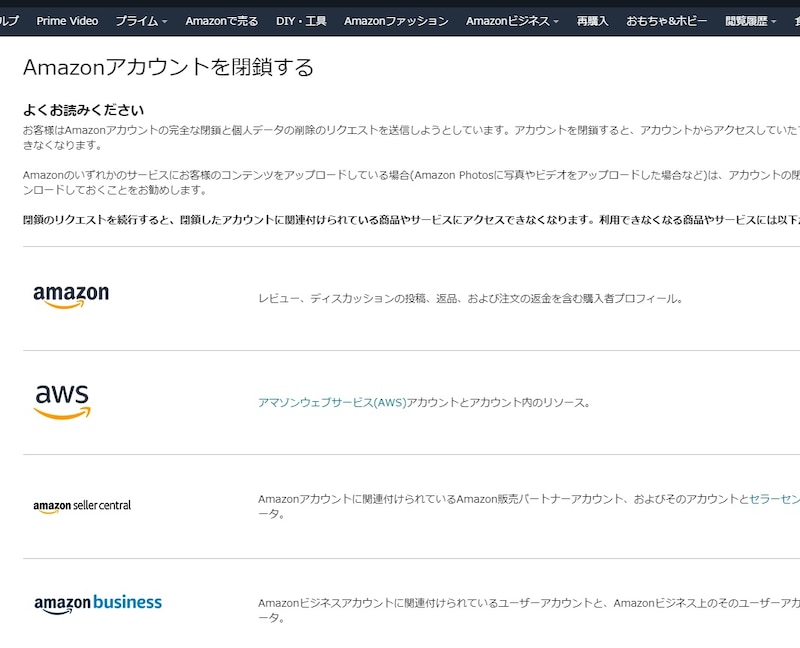Go to DIY・工具 category
The width and height of the screenshot is (800, 648).
(301, 21)
